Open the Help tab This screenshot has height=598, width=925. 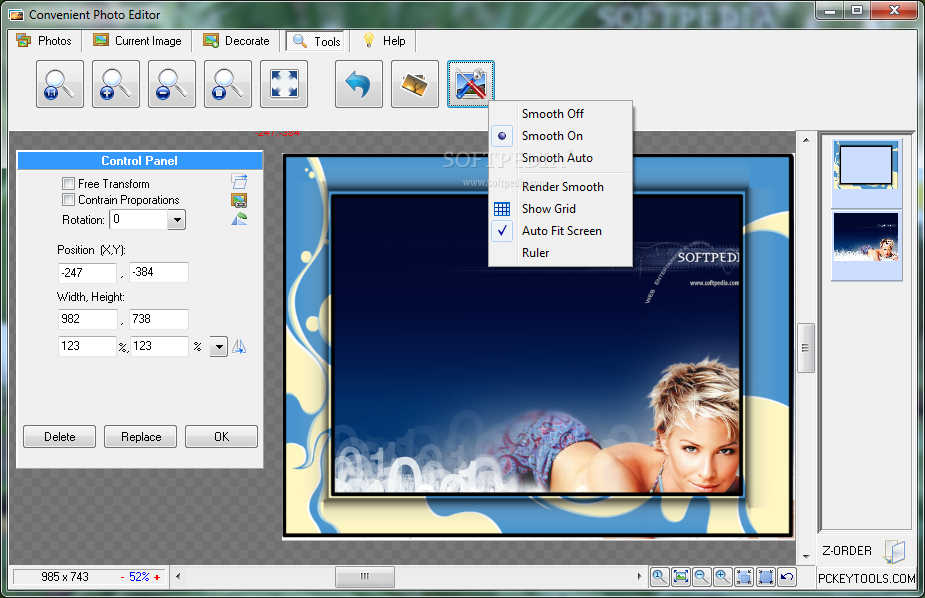point(385,41)
